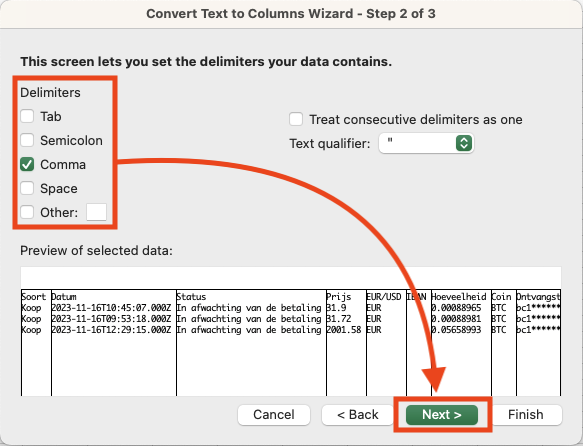The width and height of the screenshot is (583, 446).
Task: Toggle Treat consecutive delimiters as one
Action: 296,119
